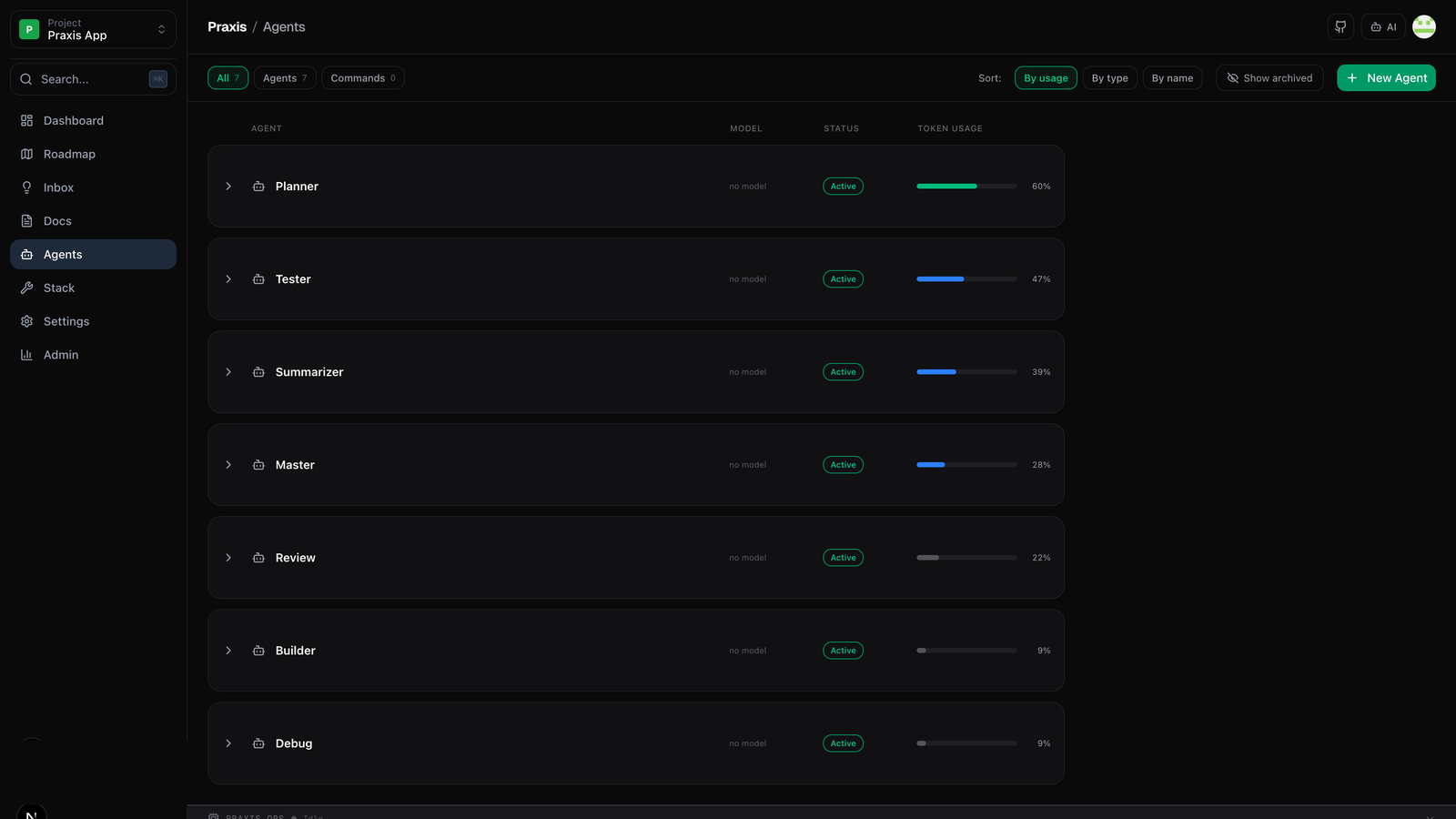Sort agents By name

(x=1172, y=78)
